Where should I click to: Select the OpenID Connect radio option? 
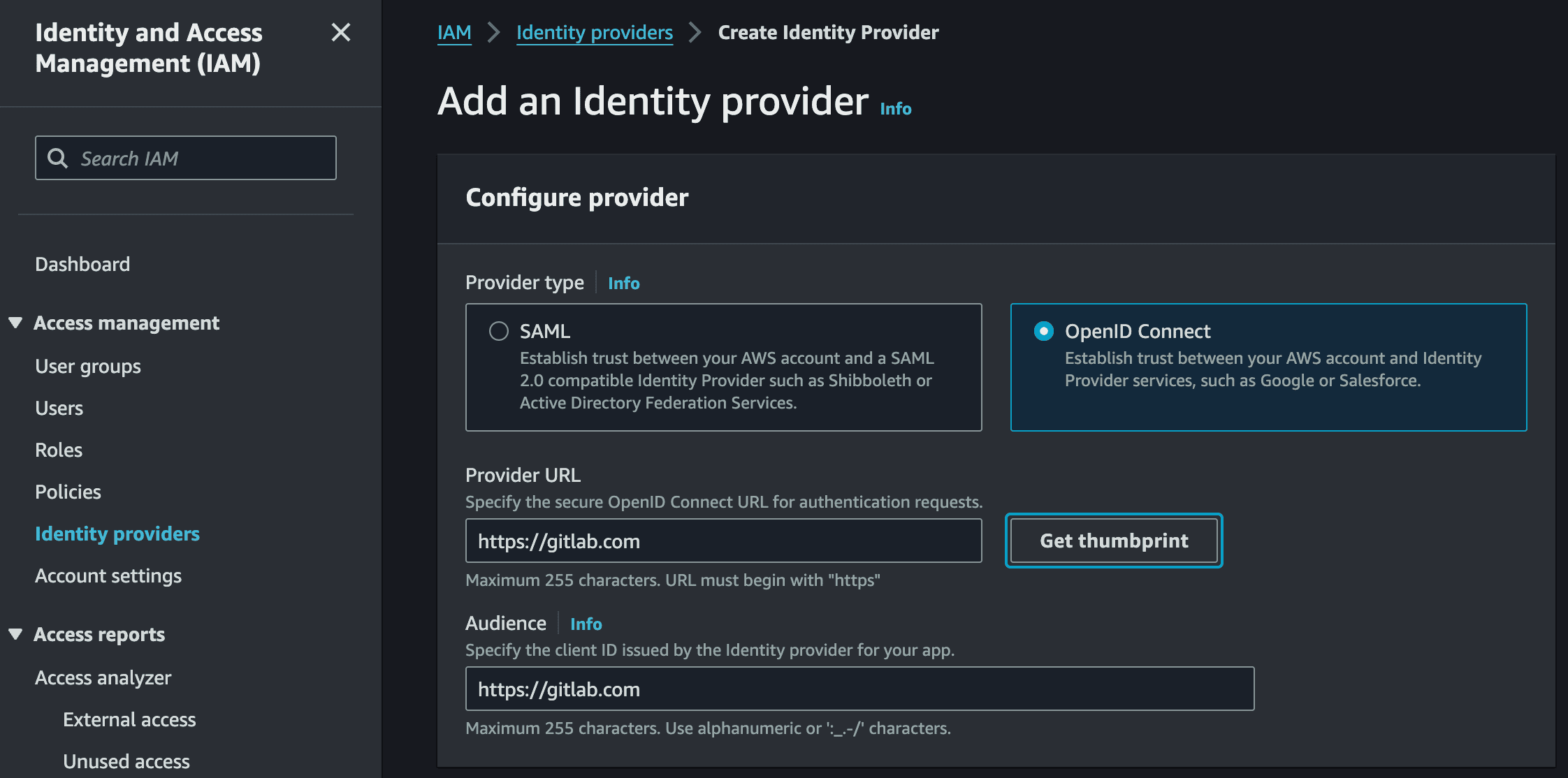tap(1044, 331)
